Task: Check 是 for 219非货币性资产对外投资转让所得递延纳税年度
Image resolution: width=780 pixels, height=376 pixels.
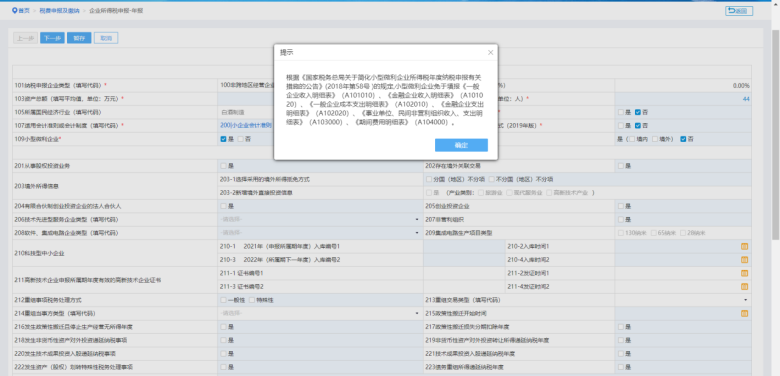Action: tap(621, 340)
